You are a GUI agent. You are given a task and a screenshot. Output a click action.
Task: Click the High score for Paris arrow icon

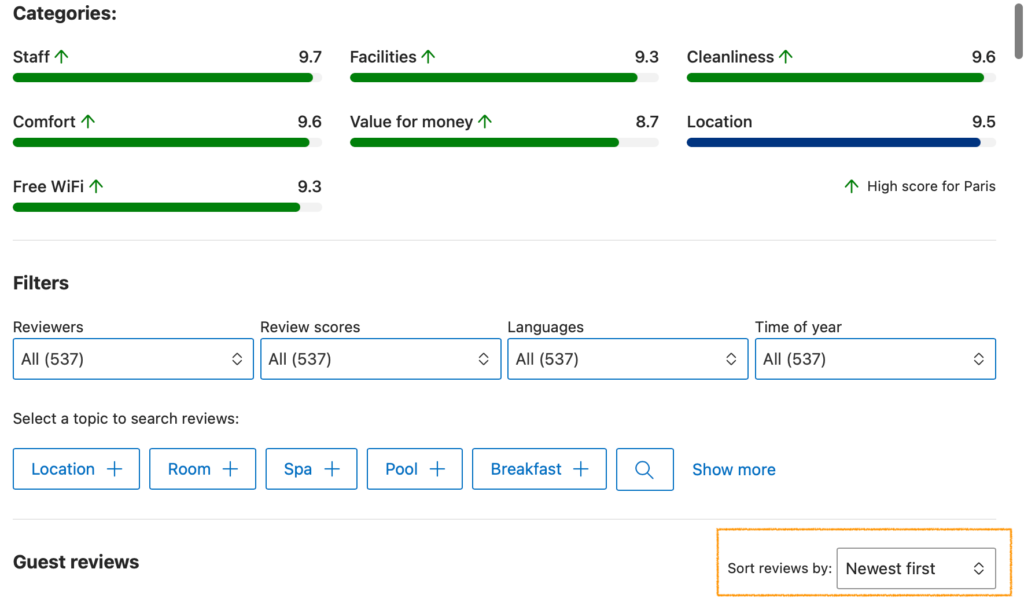point(851,187)
